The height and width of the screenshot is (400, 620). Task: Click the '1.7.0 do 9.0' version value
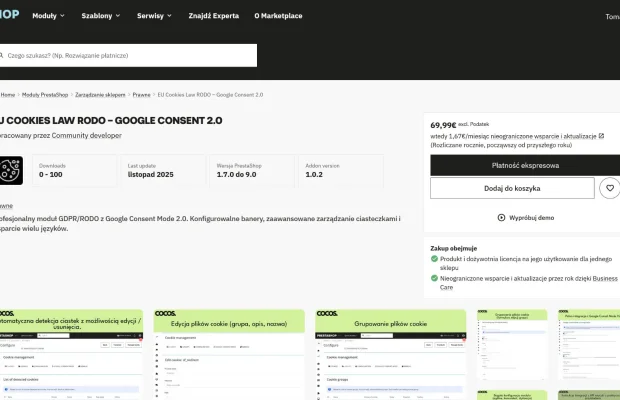tap(236, 175)
